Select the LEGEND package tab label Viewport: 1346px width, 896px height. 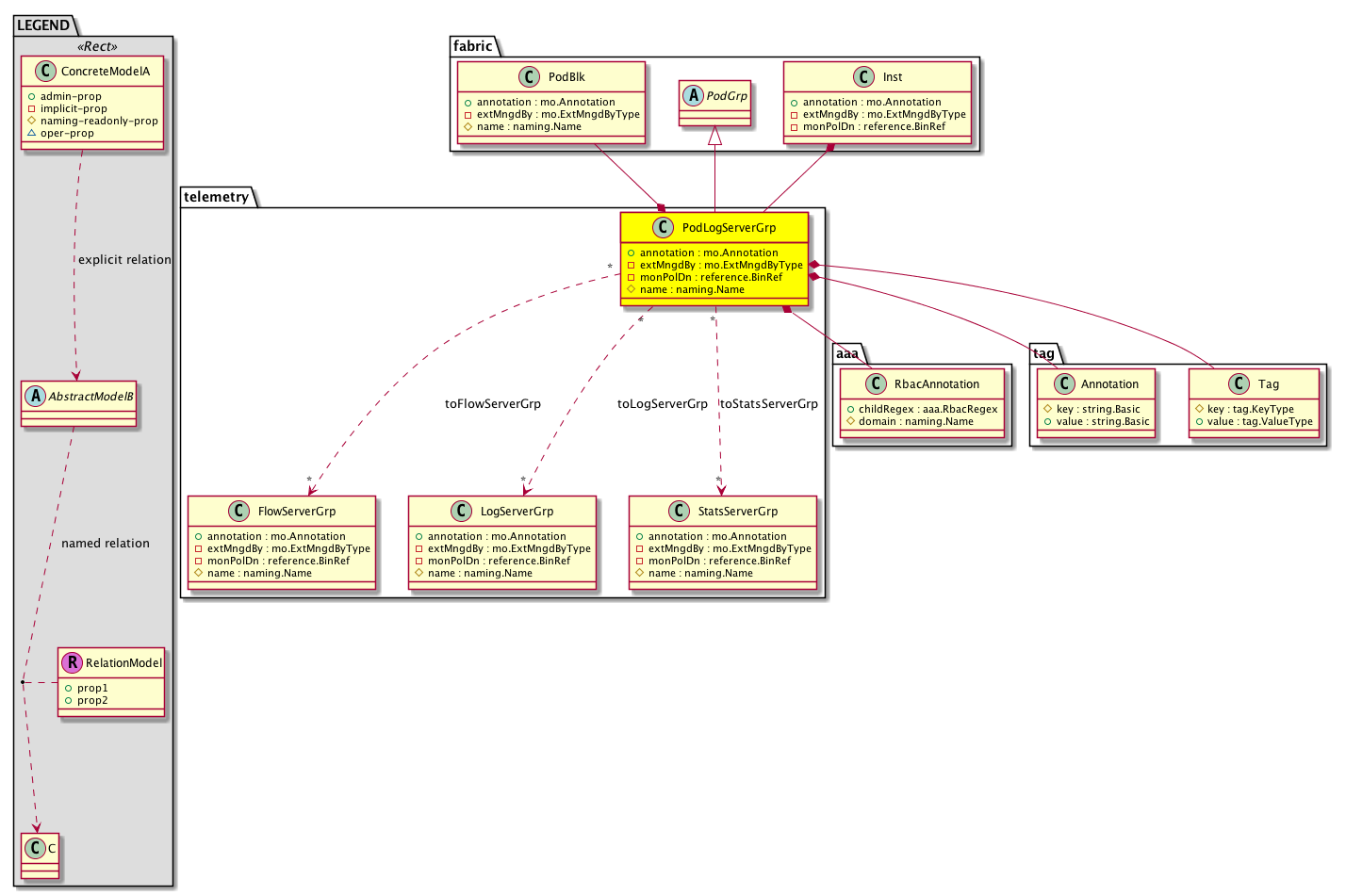pos(43,25)
